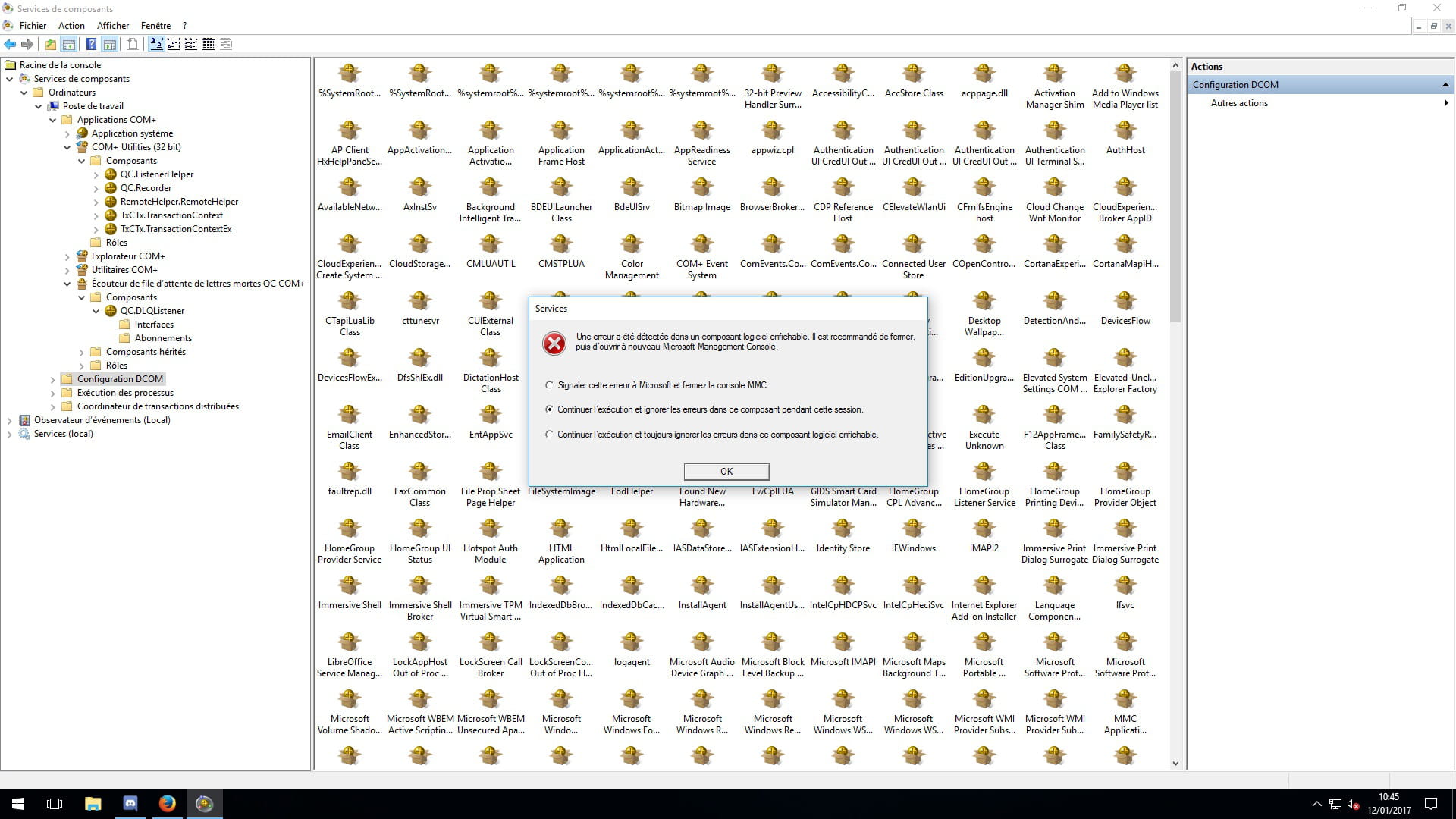
Task: Select Racine de la console tree root
Action: click(60, 65)
